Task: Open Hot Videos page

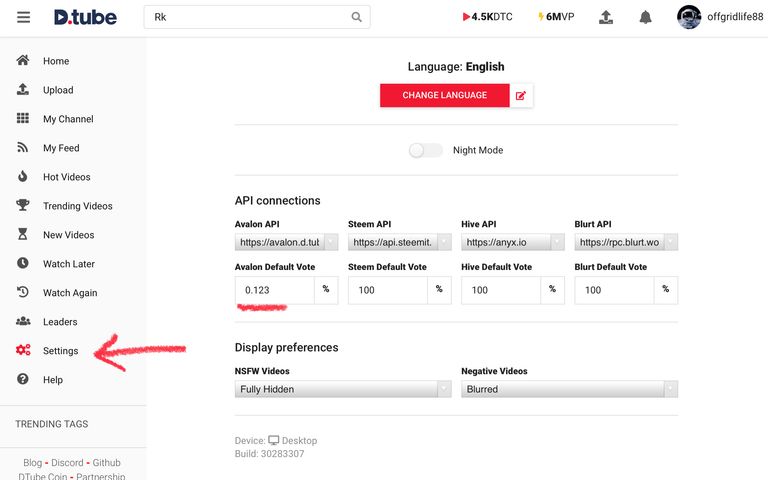Action: 67,177
